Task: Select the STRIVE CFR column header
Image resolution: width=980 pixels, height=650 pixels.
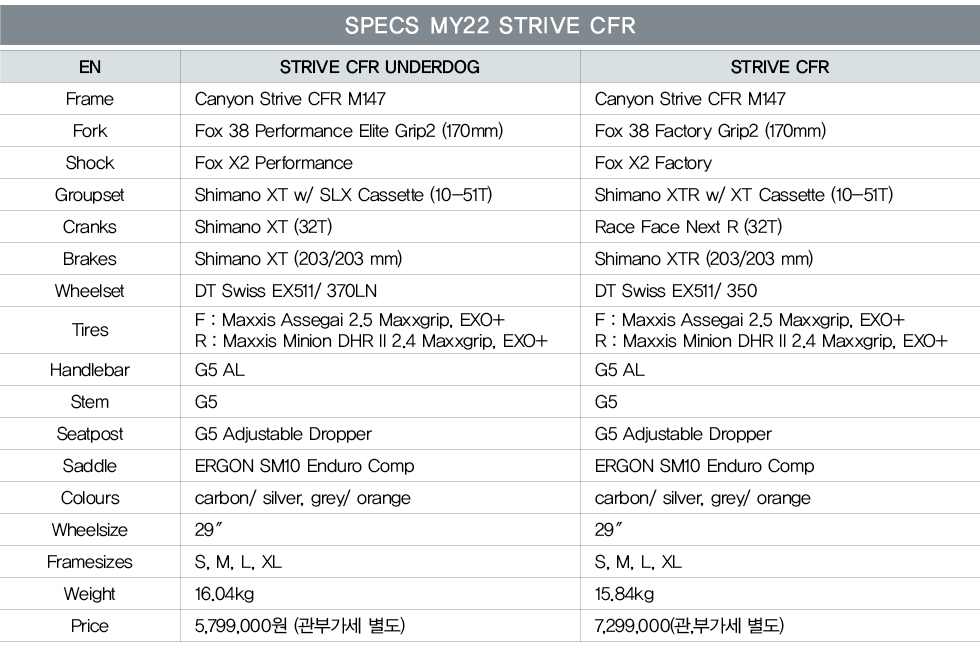Action: point(780,67)
